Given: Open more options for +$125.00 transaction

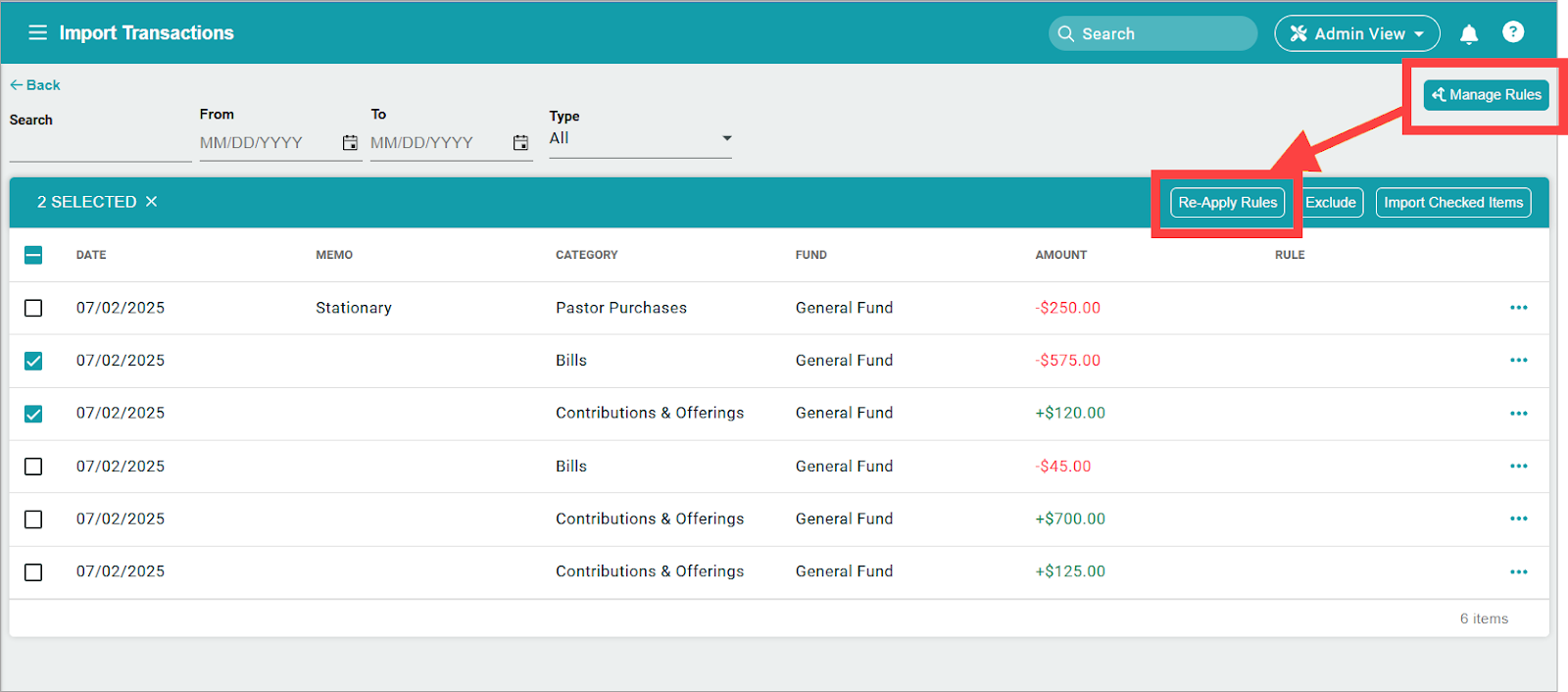Looking at the screenshot, I should click(x=1518, y=572).
